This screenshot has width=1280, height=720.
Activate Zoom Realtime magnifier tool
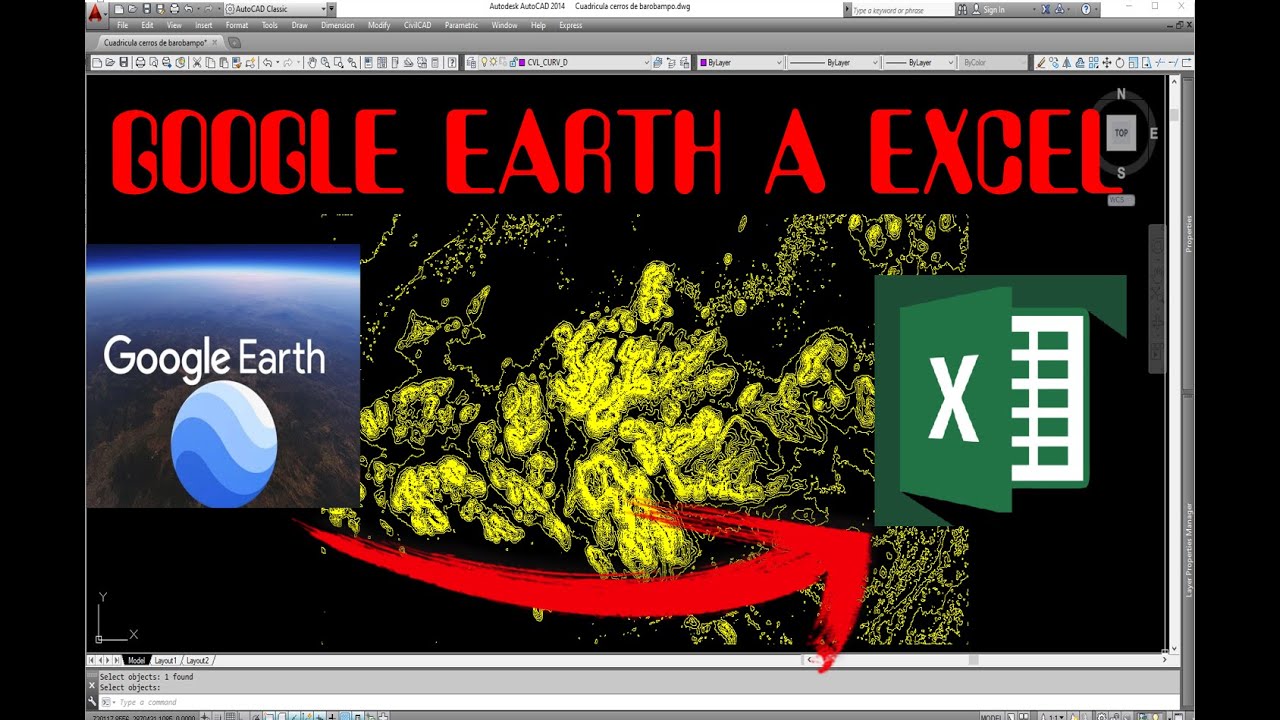325,62
